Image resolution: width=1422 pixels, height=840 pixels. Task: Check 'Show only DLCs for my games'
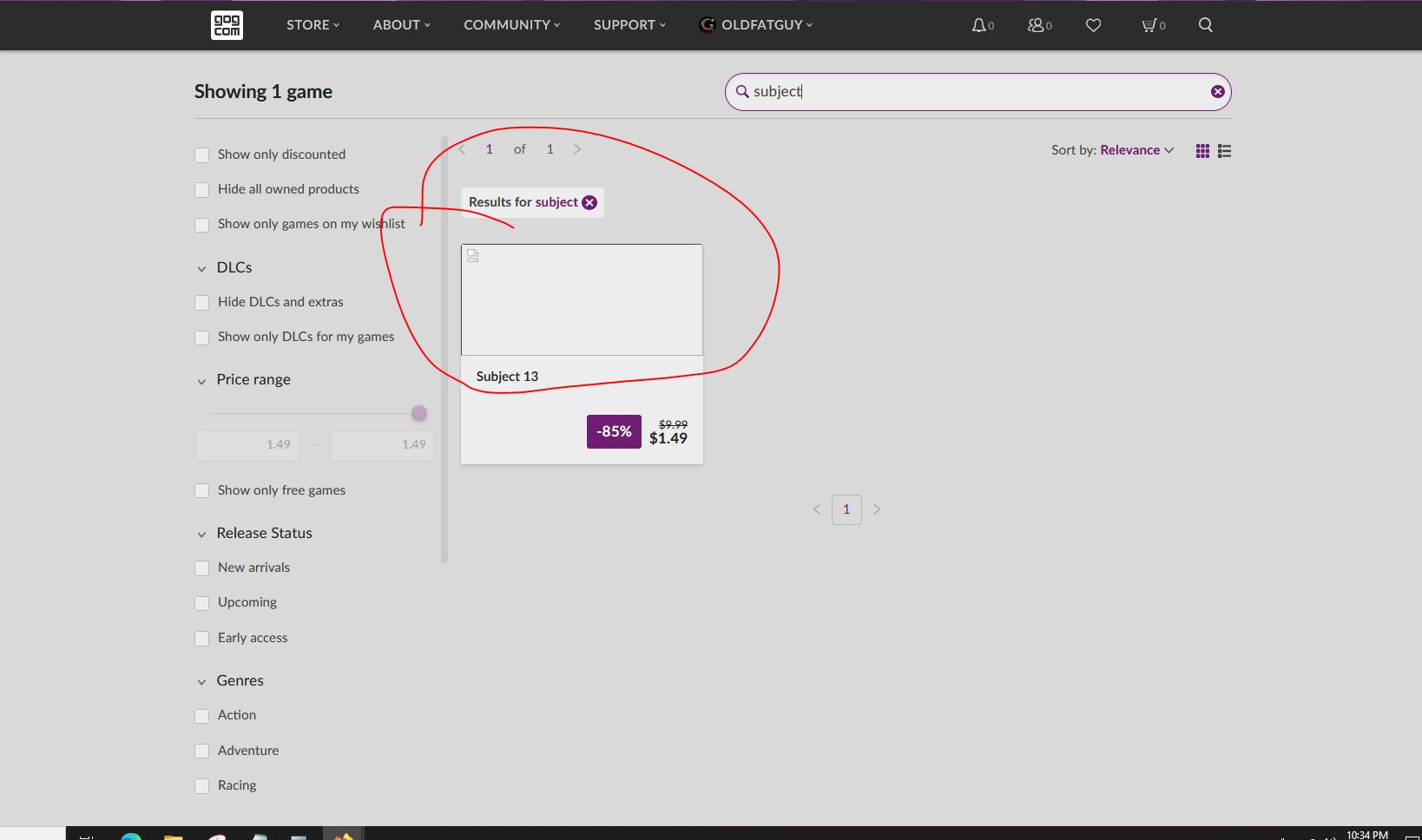pyautogui.click(x=202, y=338)
